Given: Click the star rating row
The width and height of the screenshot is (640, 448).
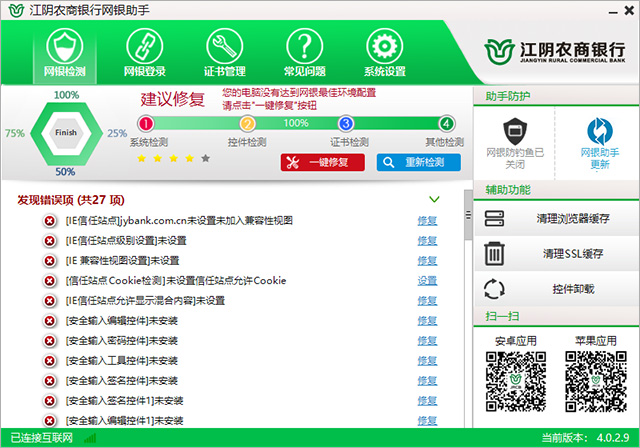Looking at the screenshot, I should [174, 158].
